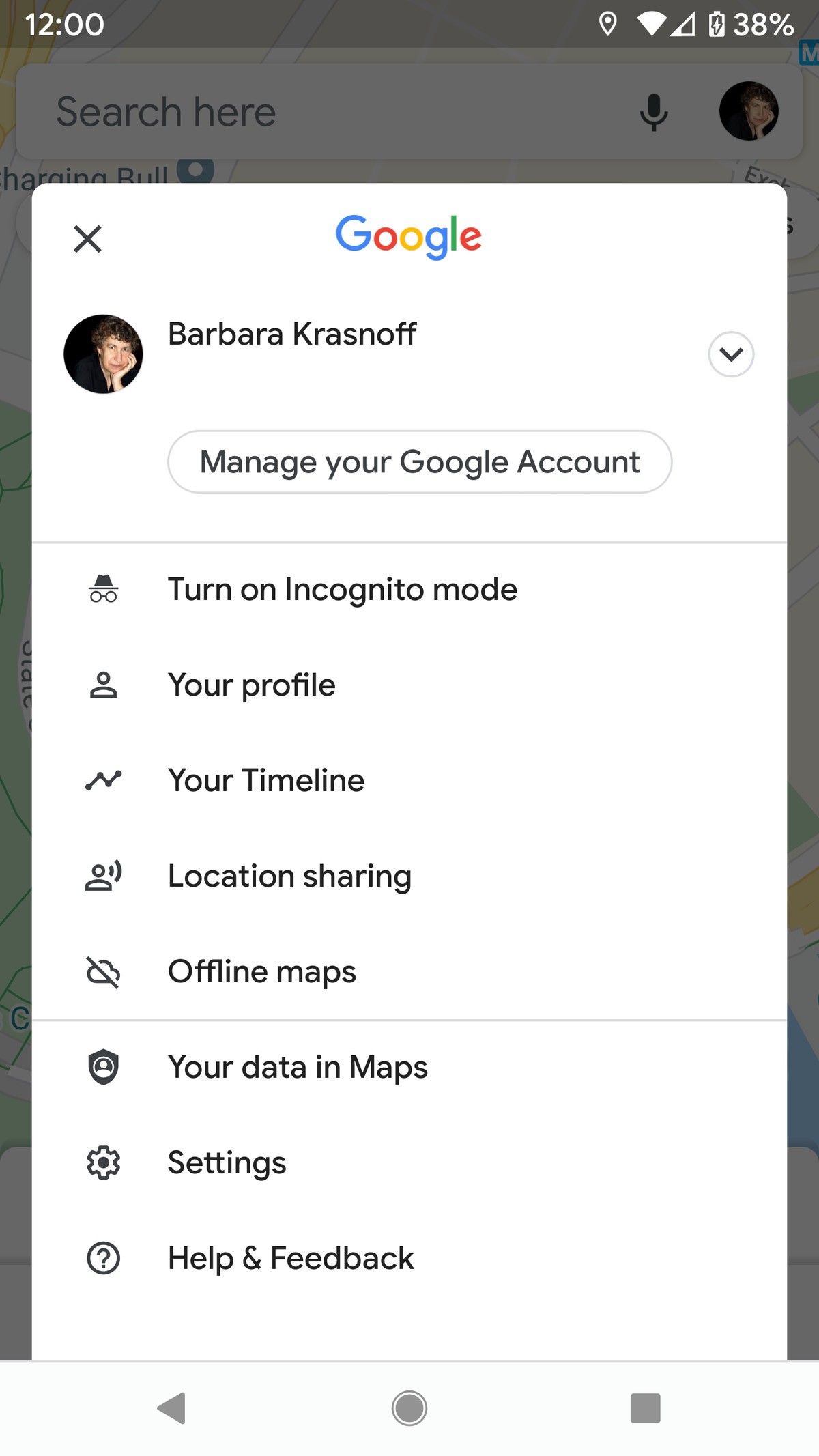Image resolution: width=819 pixels, height=1456 pixels.
Task: Tap the Location sharing person icon
Action: 103,876
